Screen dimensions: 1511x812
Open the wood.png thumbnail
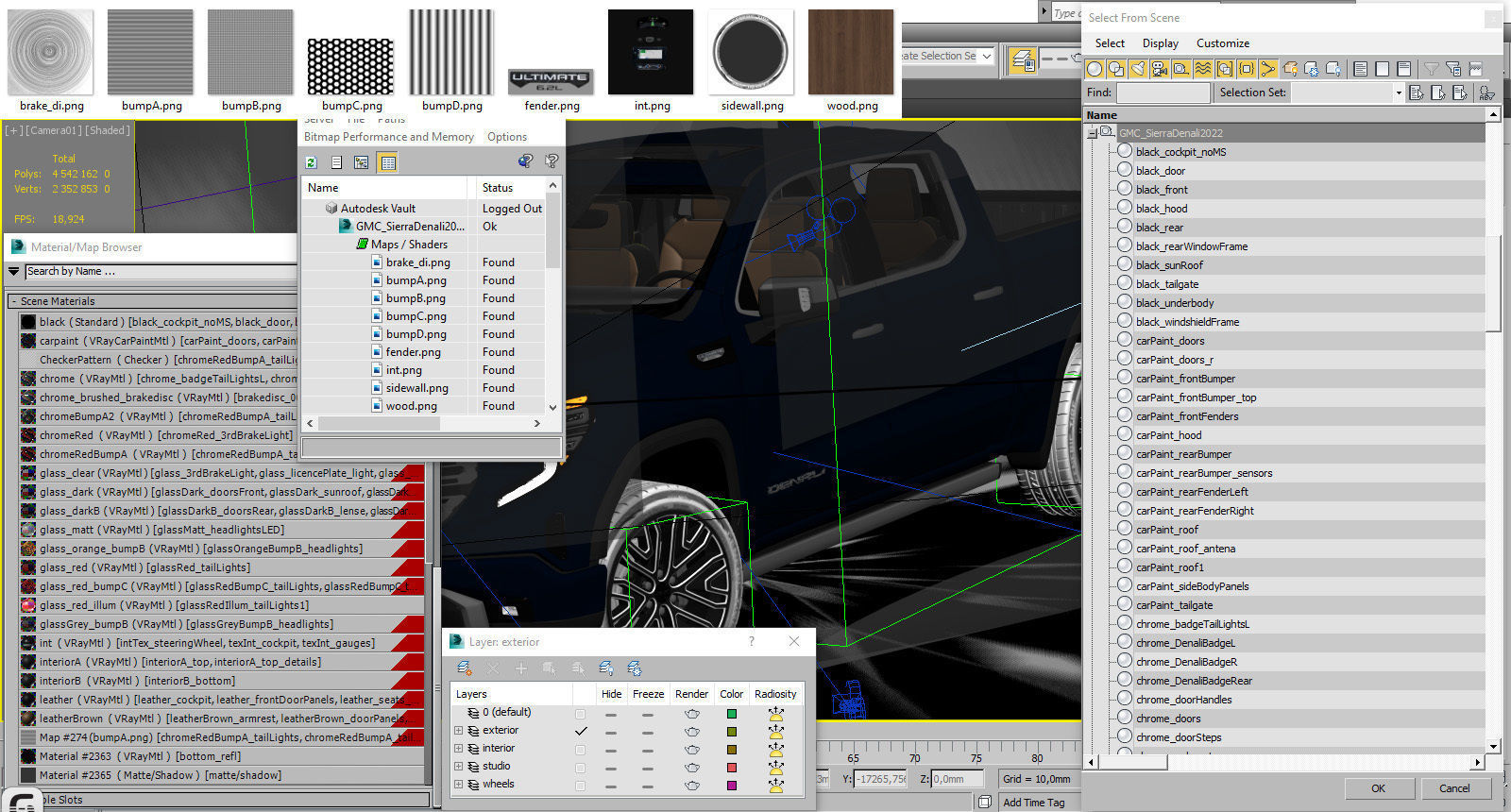pos(852,53)
